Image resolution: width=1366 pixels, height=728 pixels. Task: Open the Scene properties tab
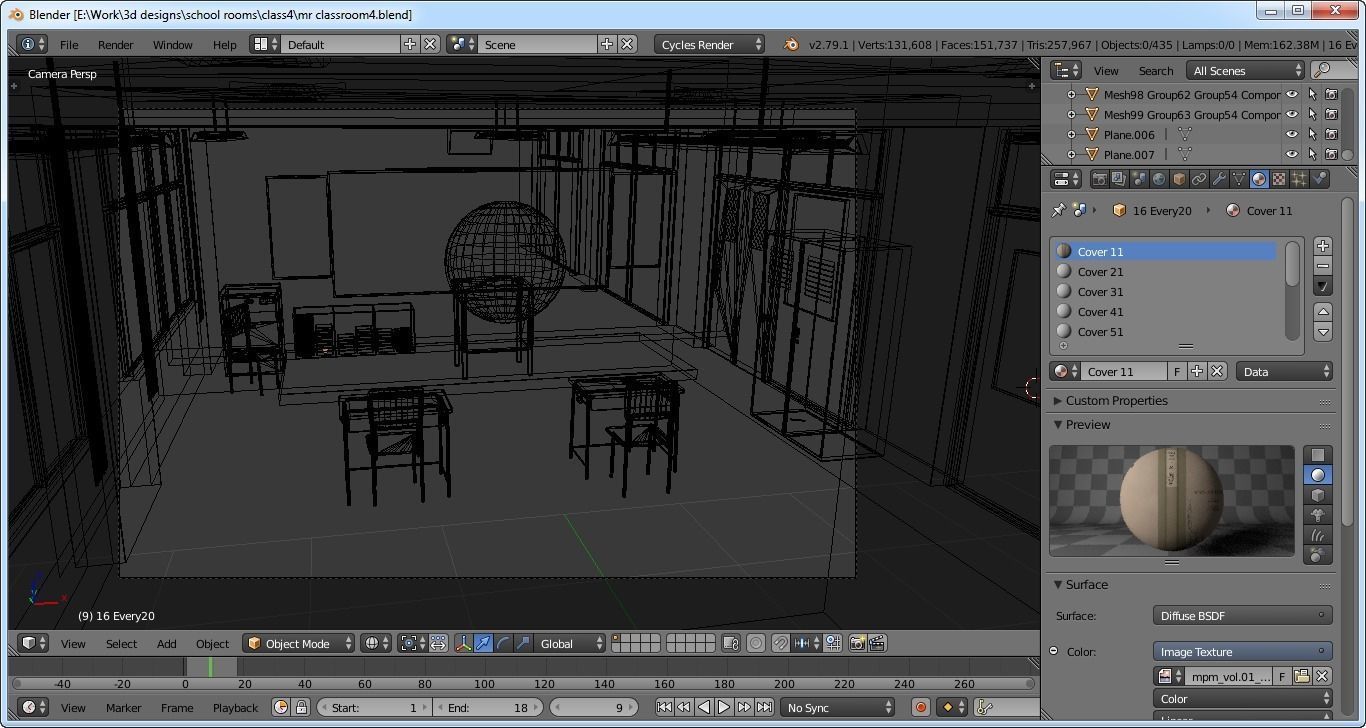click(x=1139, y=179)
